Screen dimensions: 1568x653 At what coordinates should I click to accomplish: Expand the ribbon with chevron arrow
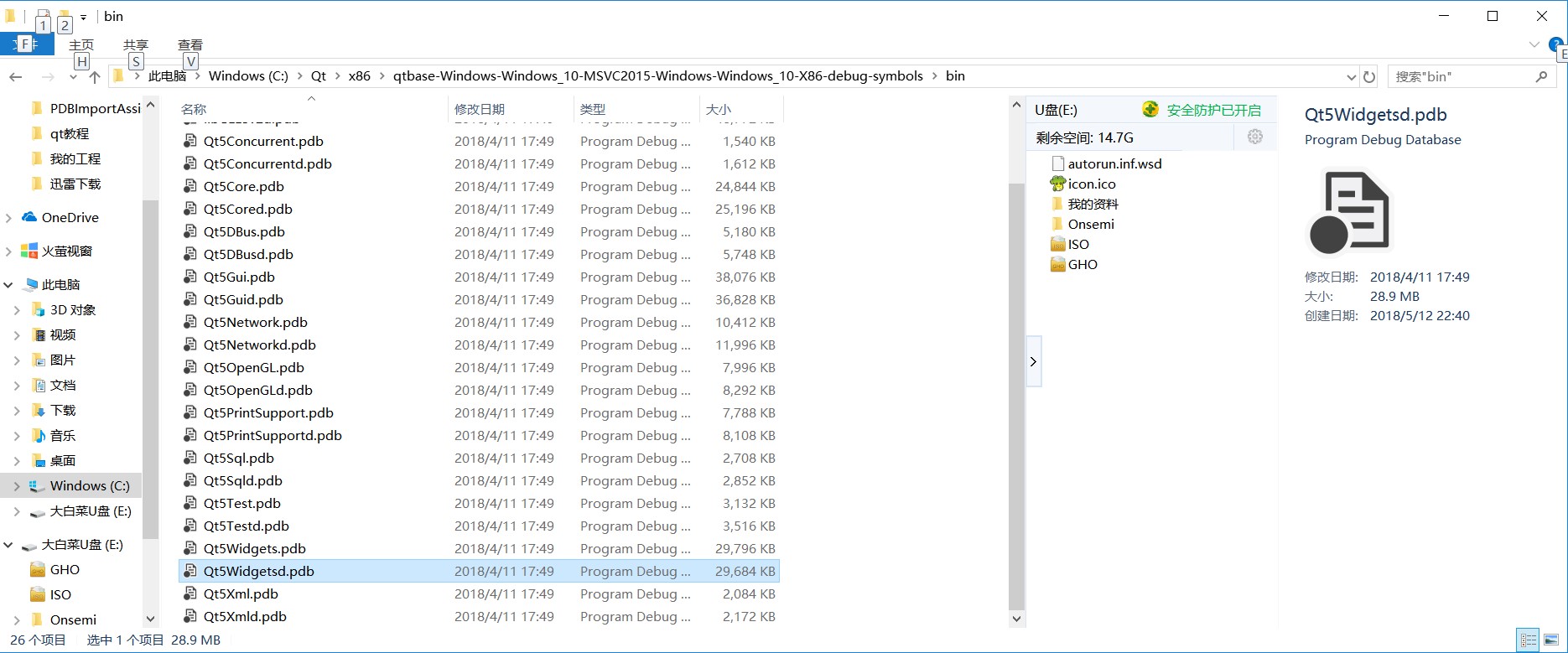click(1534, 44)
